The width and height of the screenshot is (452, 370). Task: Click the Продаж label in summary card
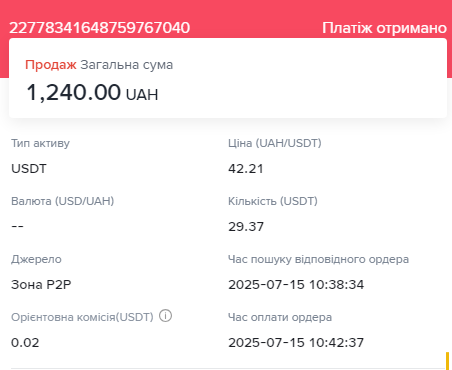click(51, 65)
